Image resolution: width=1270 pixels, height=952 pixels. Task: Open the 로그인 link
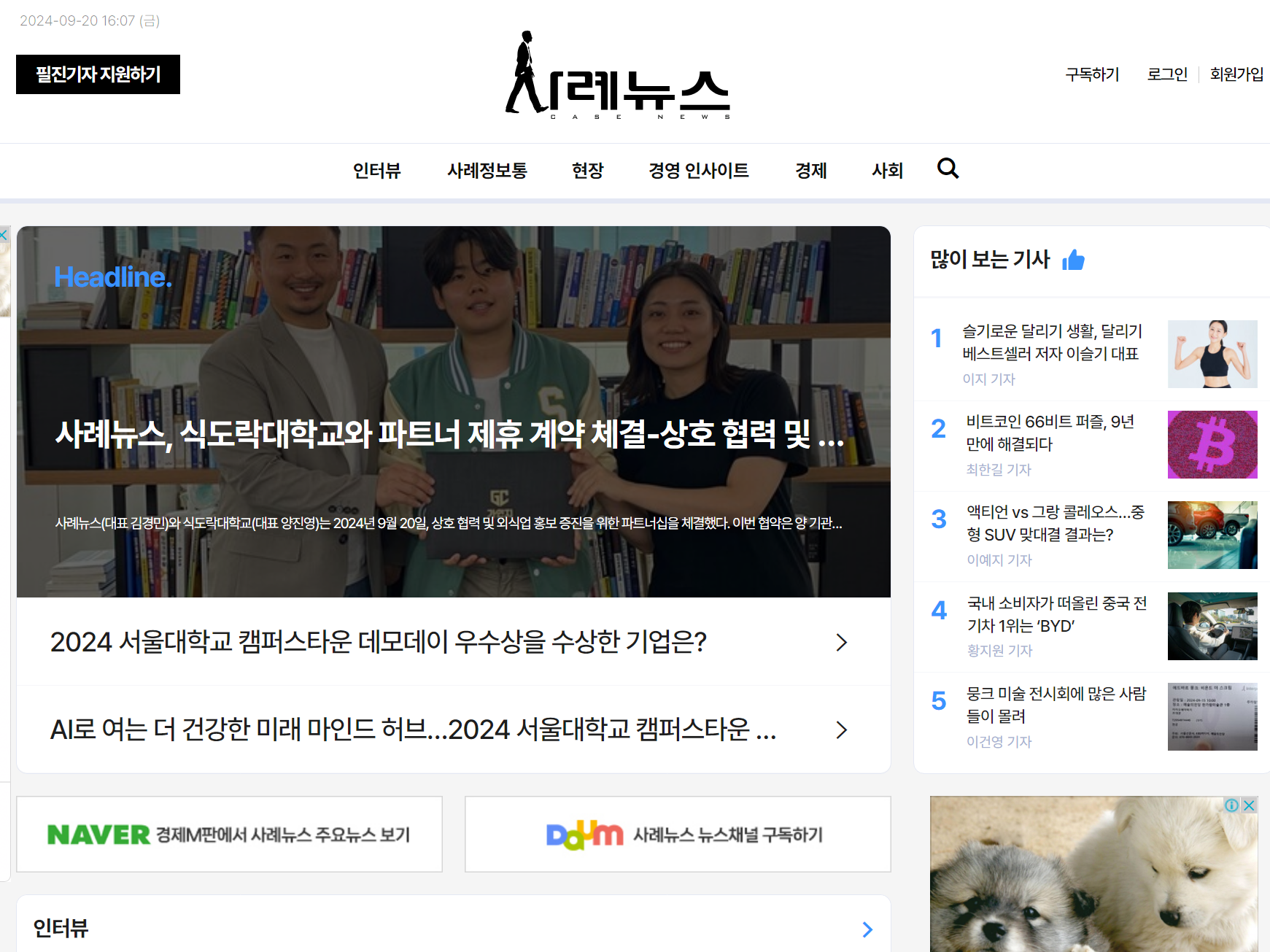coord(1167,74)
